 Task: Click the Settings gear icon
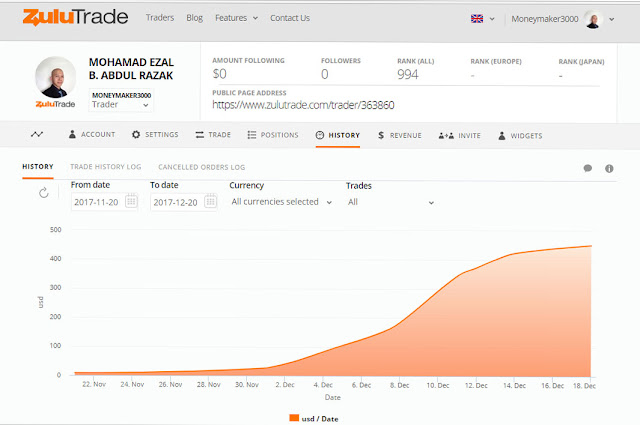tap(136, 134)
